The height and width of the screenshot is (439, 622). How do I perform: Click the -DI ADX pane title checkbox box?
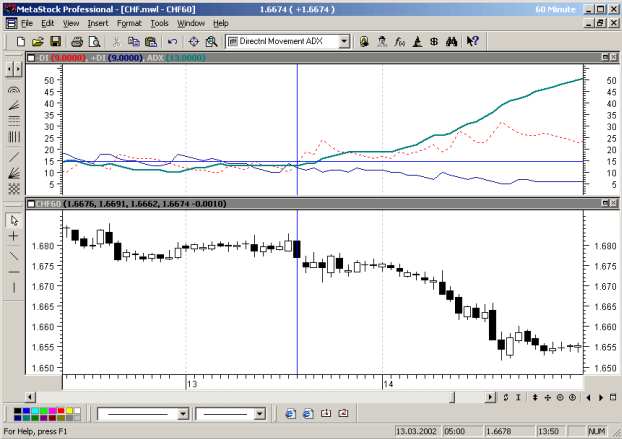31,58
